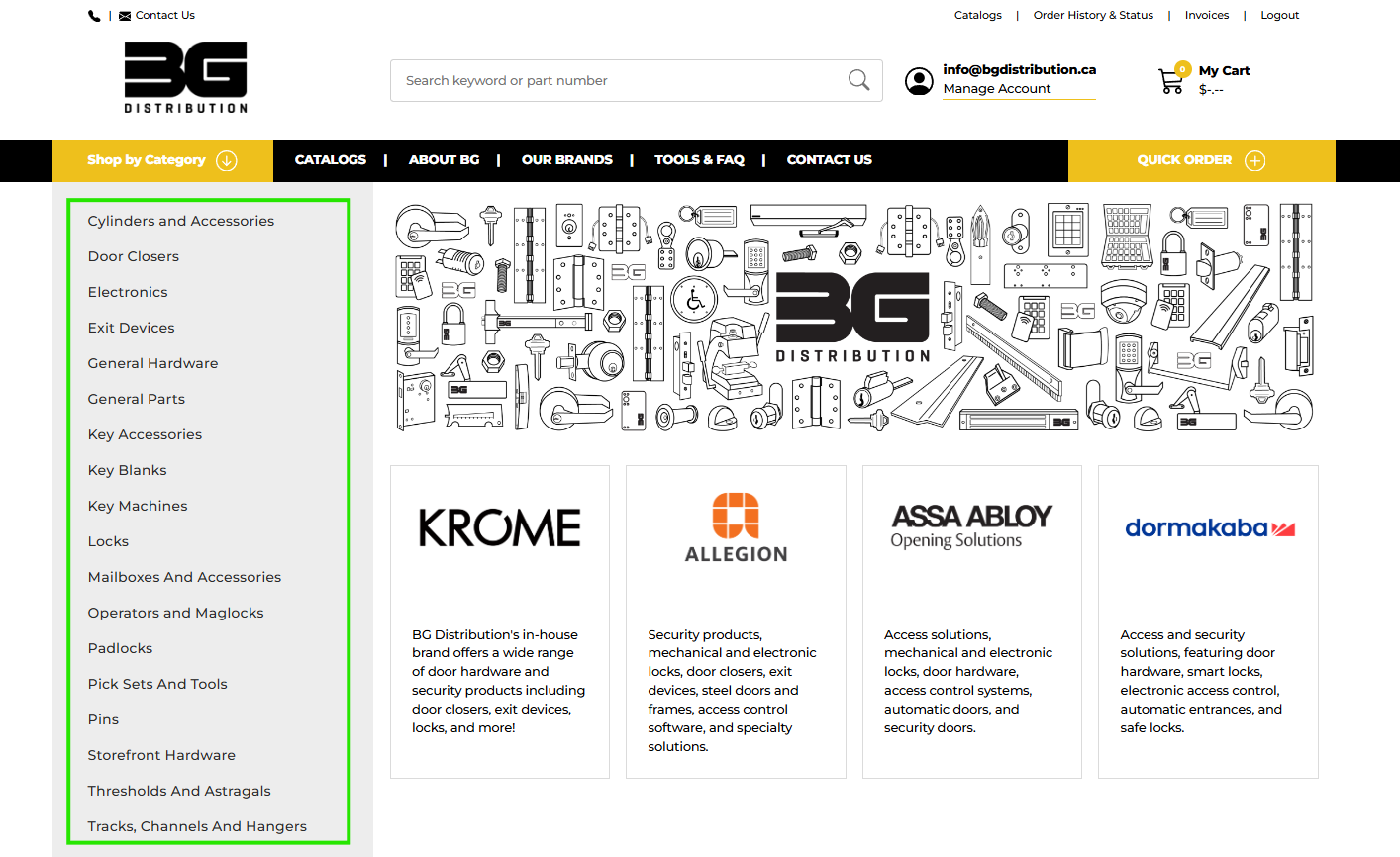
Task: Open the Catalogs link in top bar
Action: point(978,16)
